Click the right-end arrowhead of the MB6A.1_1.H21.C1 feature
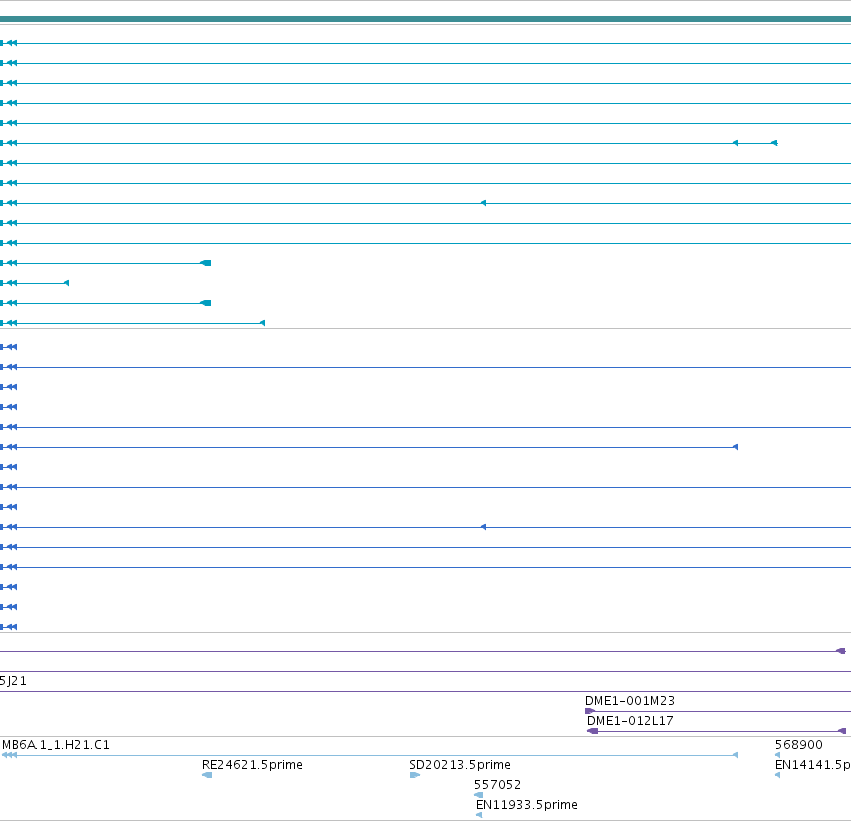 click(735, 755)
